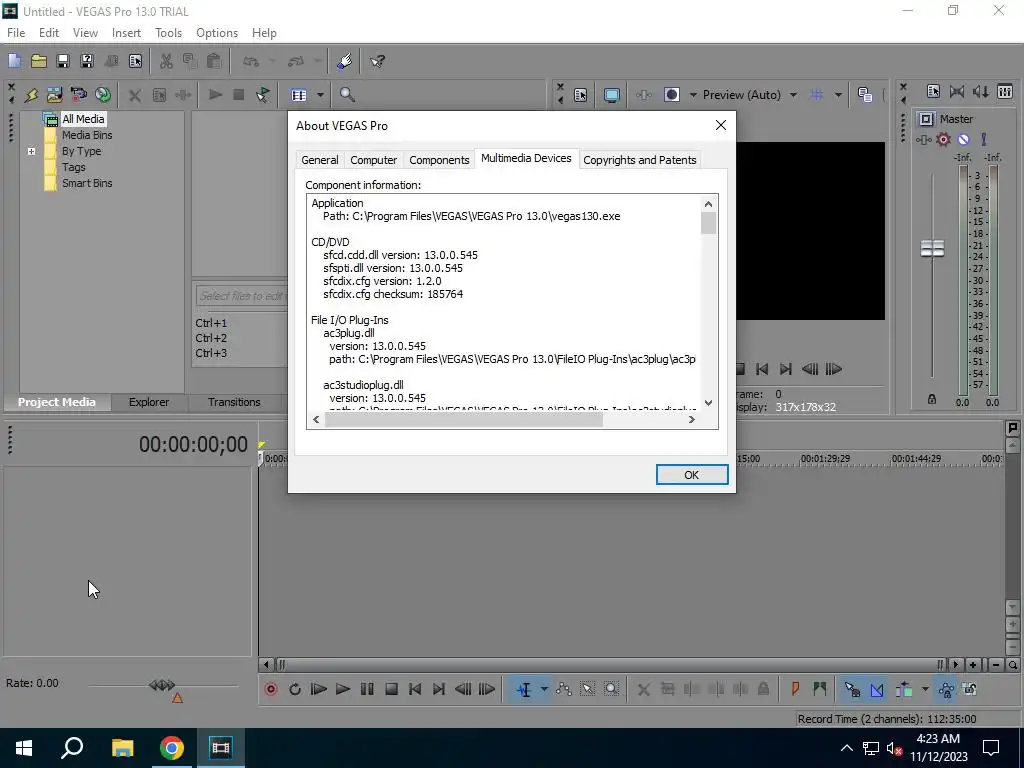Switch to the Explorer panel tab

coord(149,402)
